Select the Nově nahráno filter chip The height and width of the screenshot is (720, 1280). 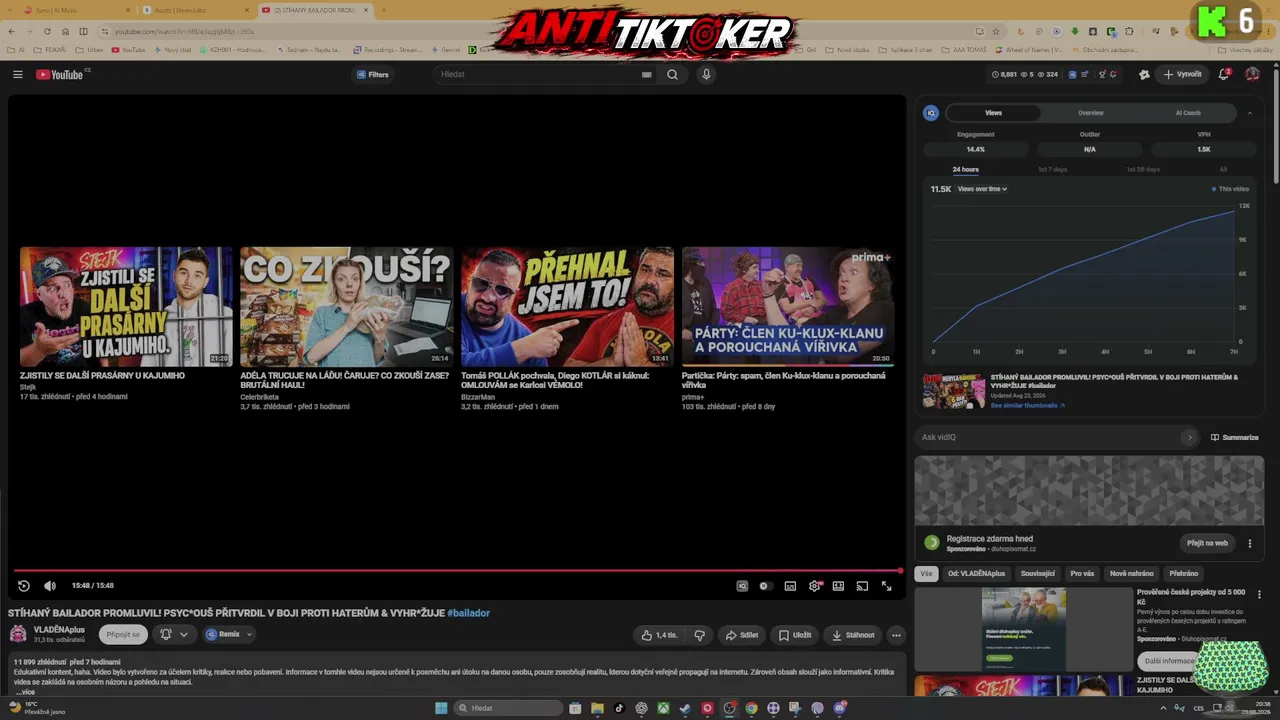(x=1132, y=574)
